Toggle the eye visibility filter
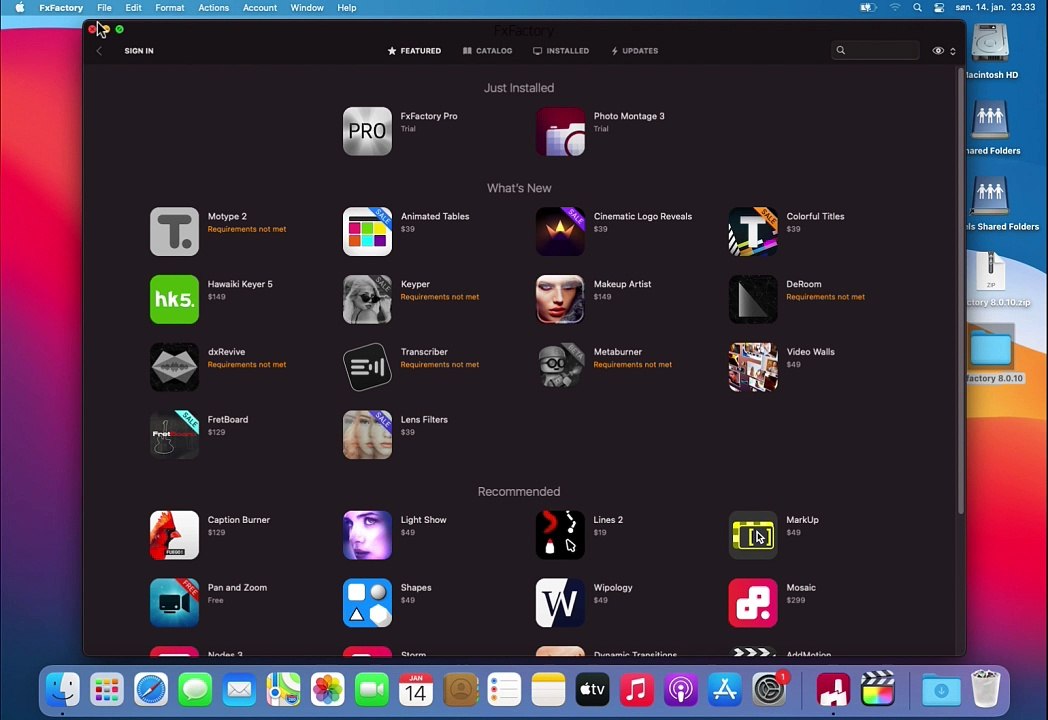The height and width of the screenshot is (720, 1048). coord(938,51)
